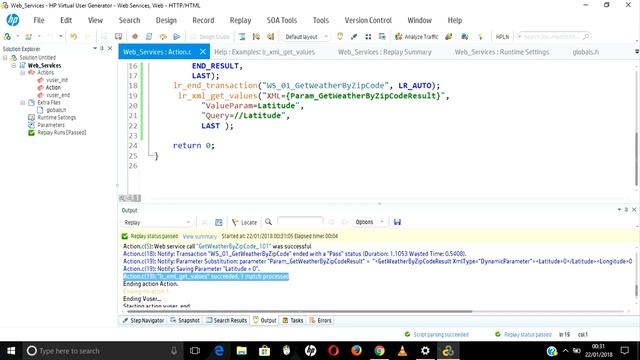Click the toolbar icon left of Analyze Traffic

[382, 37]
